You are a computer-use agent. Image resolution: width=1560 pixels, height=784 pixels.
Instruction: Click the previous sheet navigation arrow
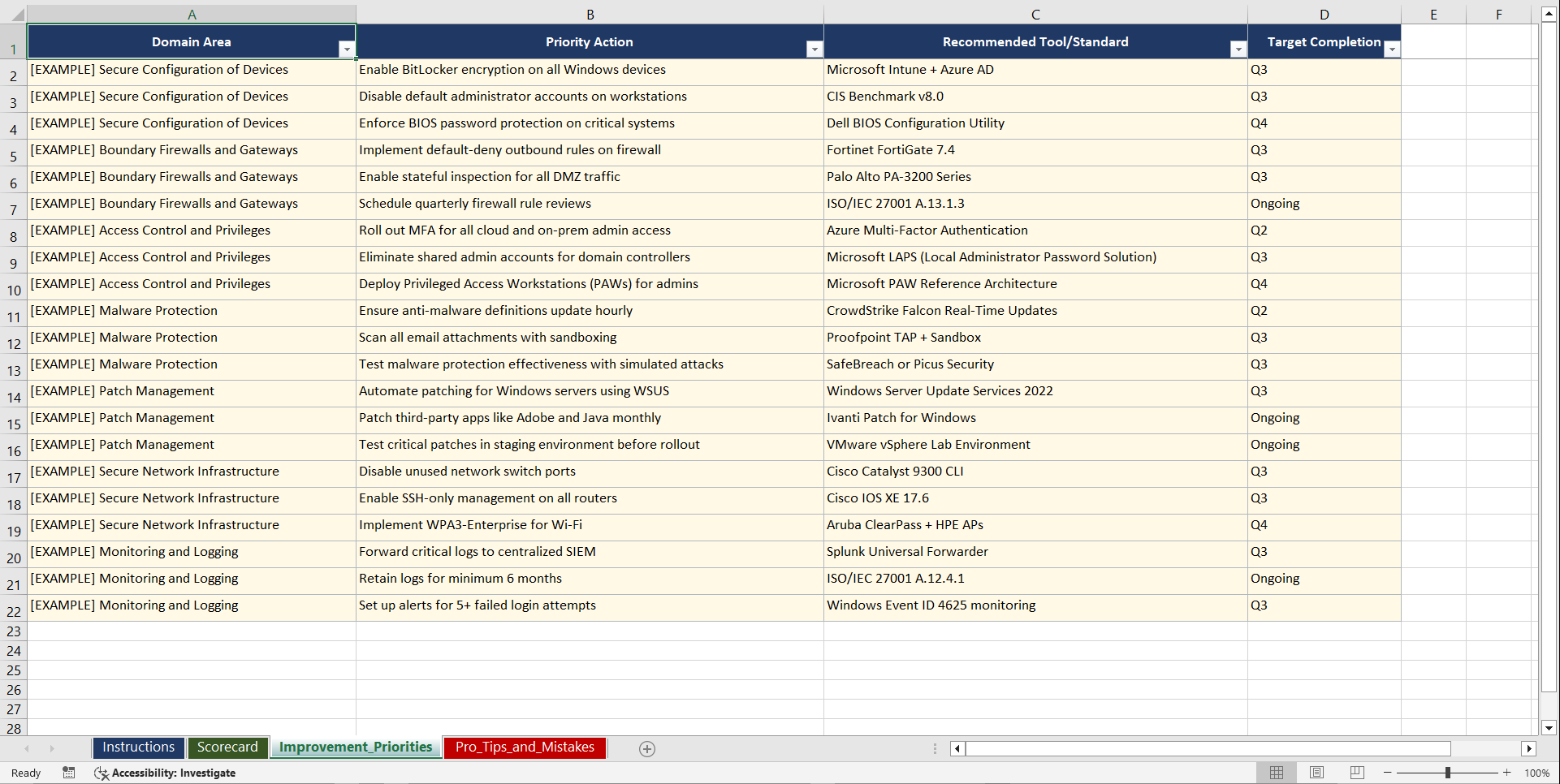coord(28,748)
